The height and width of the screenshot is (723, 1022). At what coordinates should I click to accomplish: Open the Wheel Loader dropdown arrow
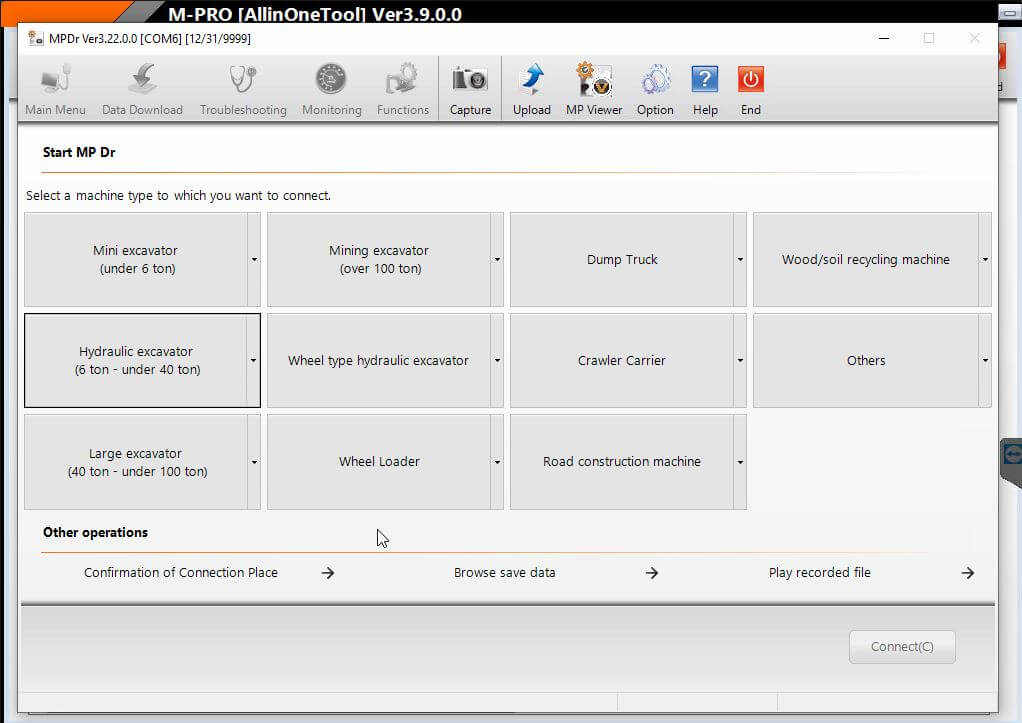click(497, 462)
